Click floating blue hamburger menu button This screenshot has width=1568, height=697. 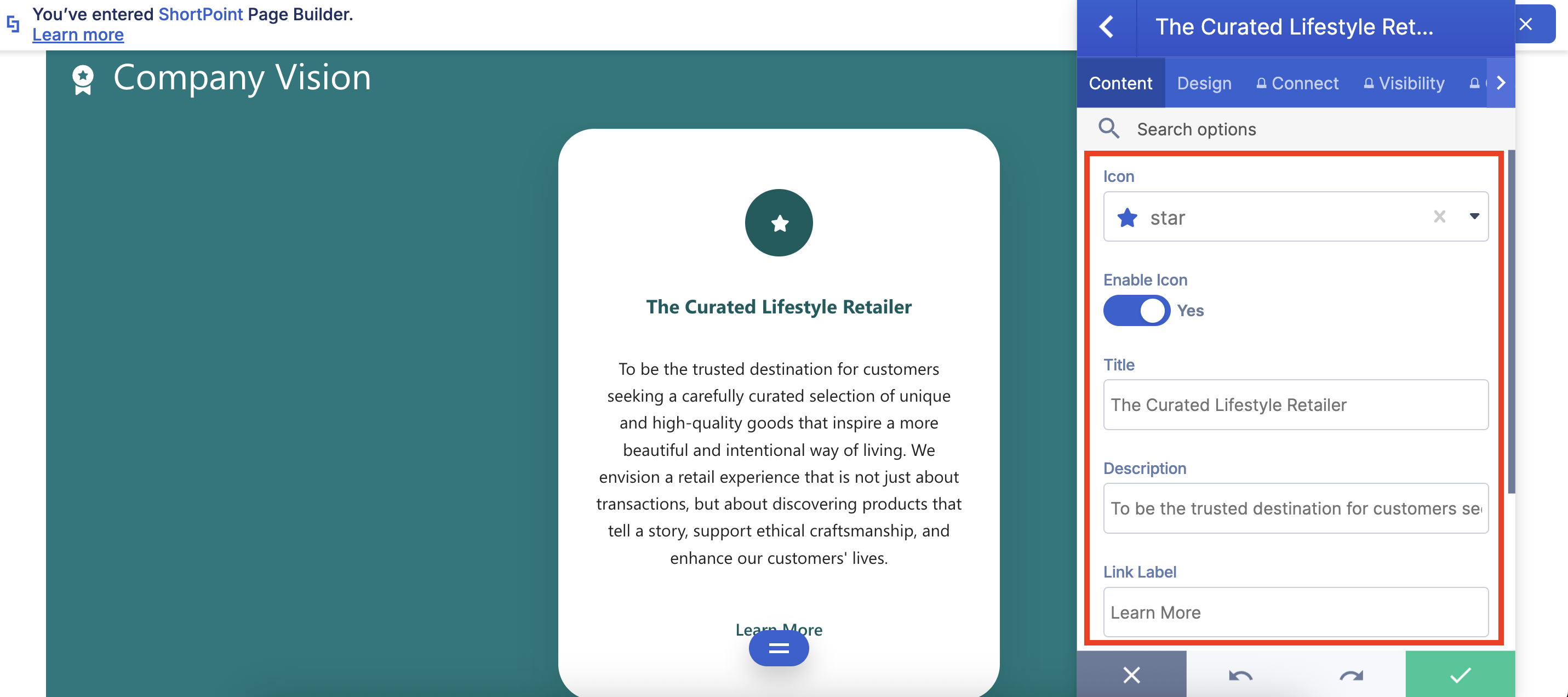[779, 648]
